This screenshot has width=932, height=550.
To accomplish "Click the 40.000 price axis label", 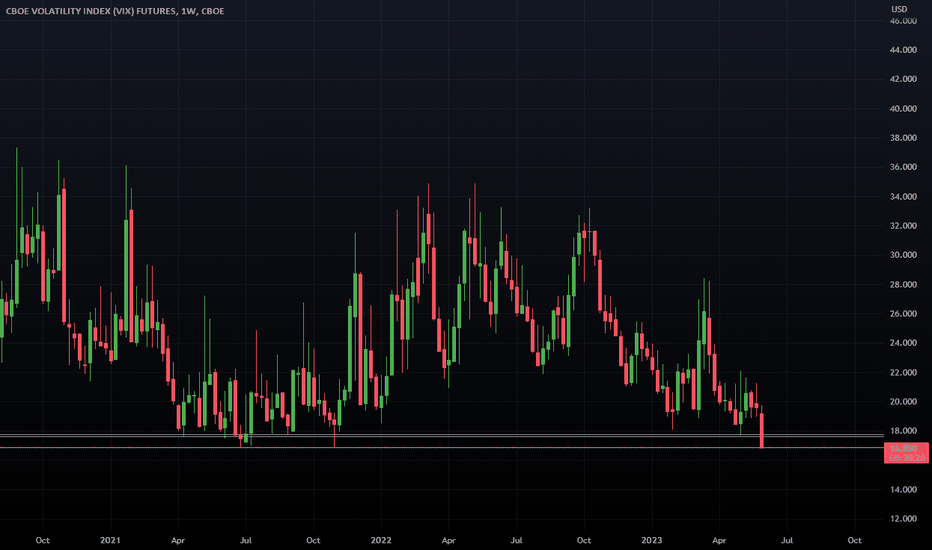I will [903, 109].
